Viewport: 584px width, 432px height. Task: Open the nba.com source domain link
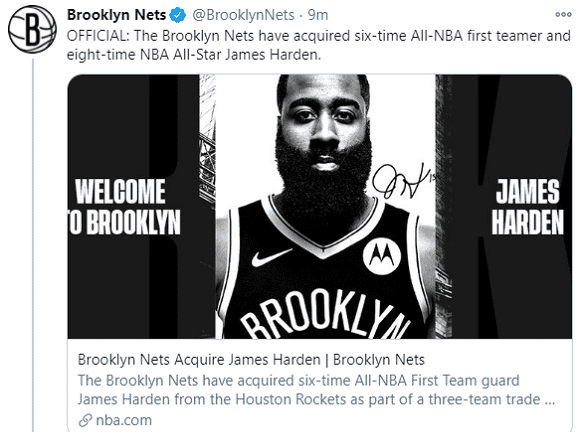point(124,420)
